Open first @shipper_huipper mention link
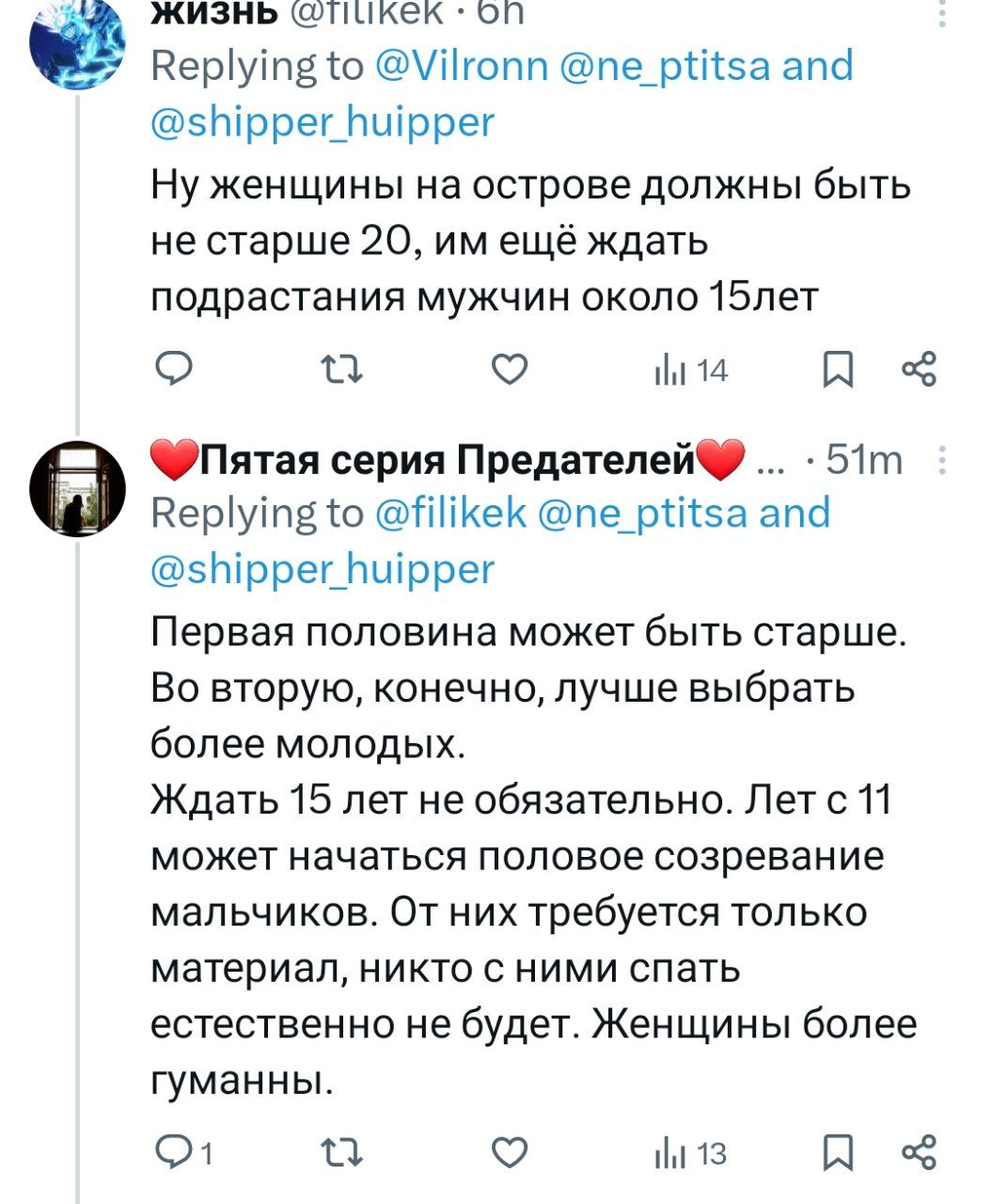 point(322,121)
